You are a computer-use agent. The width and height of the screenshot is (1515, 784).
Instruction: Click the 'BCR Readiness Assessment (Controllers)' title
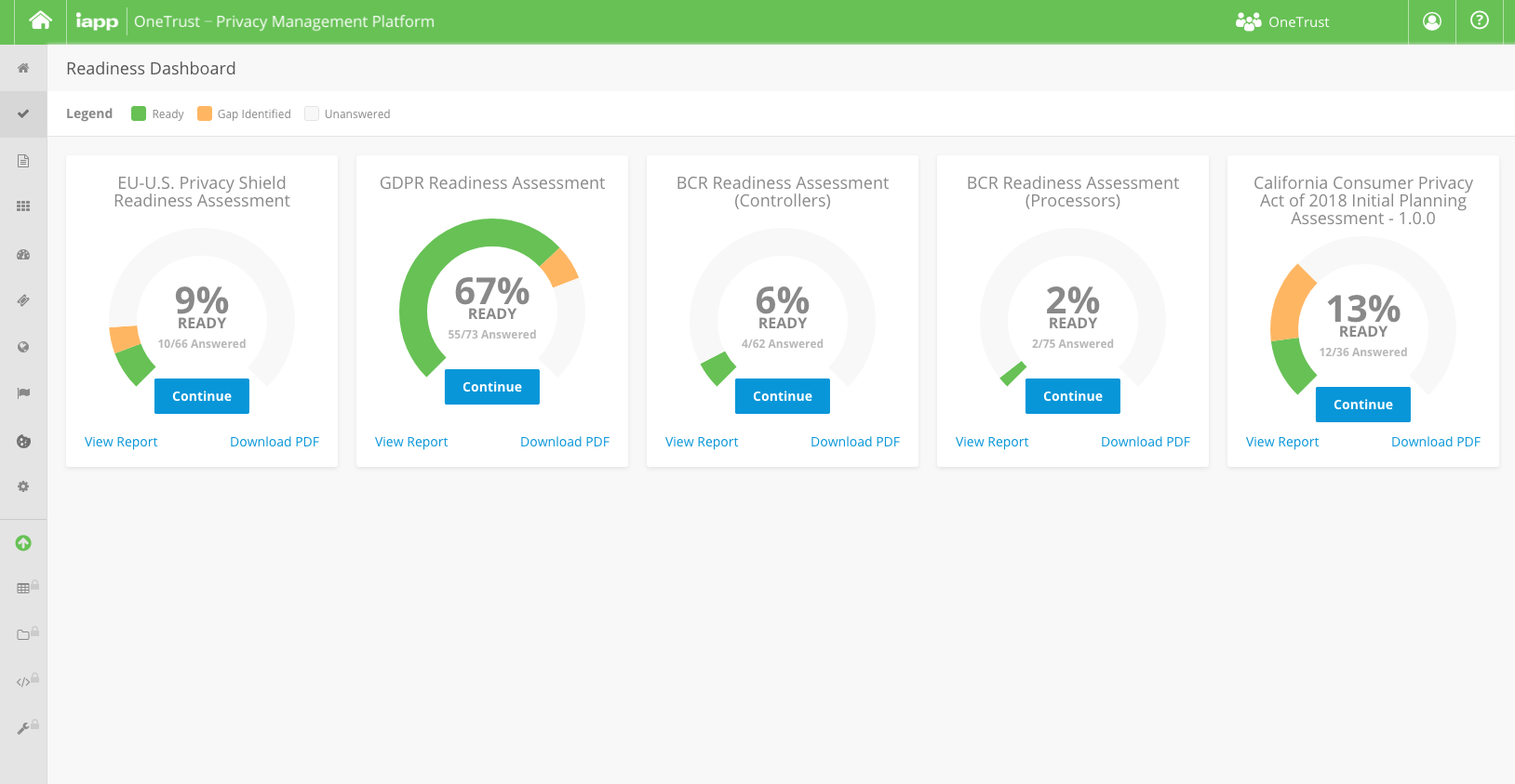(783, 192)
